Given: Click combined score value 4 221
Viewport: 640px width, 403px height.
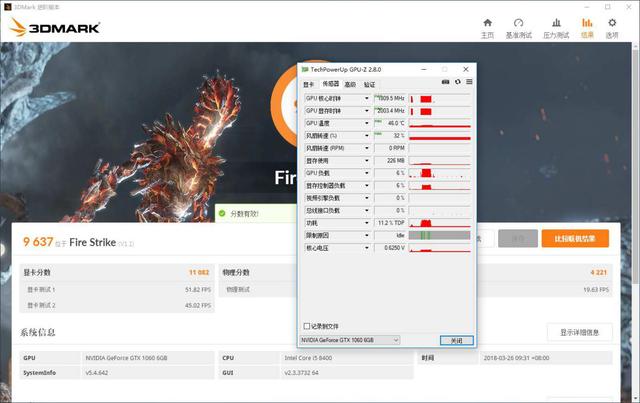Looking at the screenshot, I should coord(598,272).
